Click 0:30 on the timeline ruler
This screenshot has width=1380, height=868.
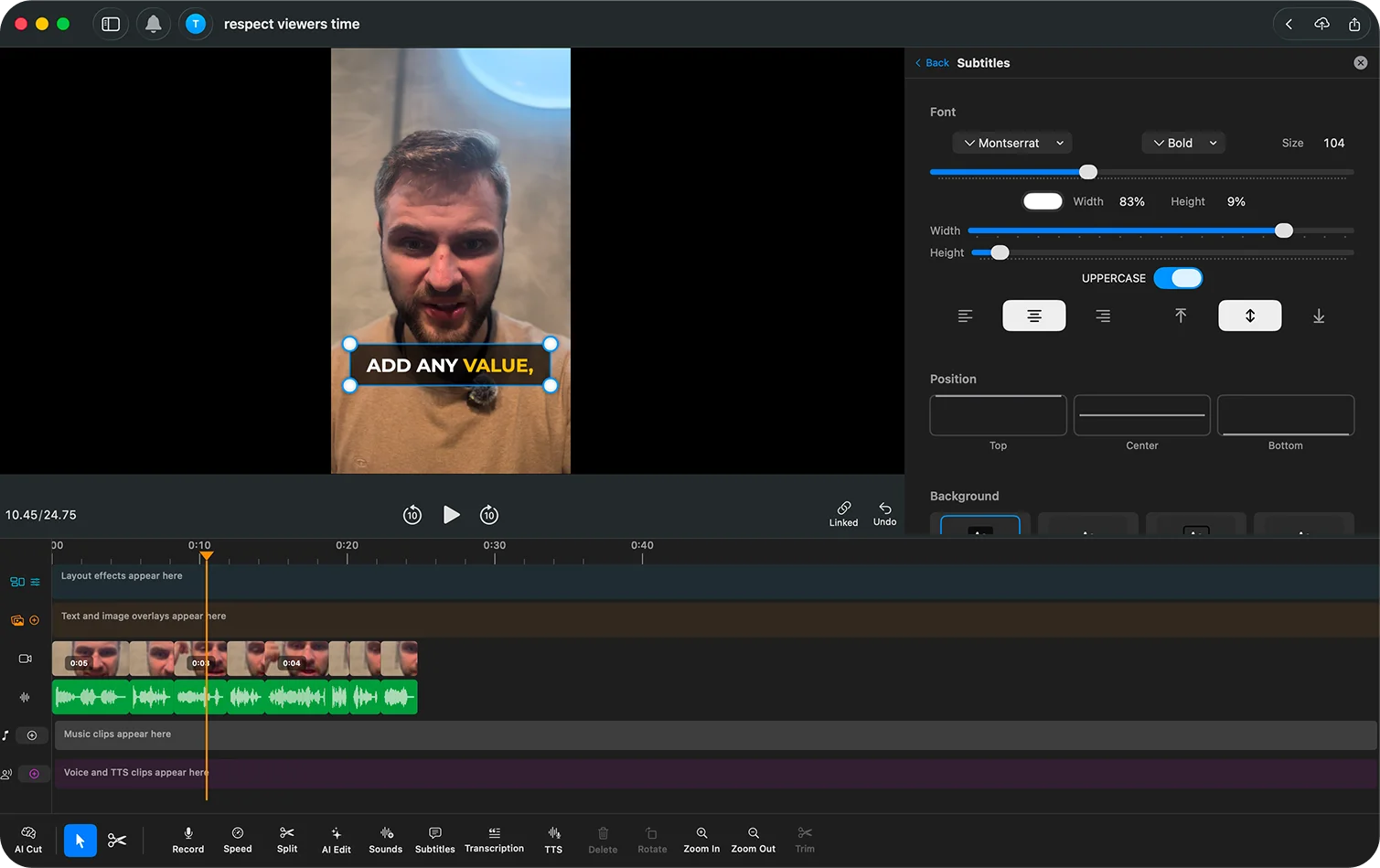495,545
